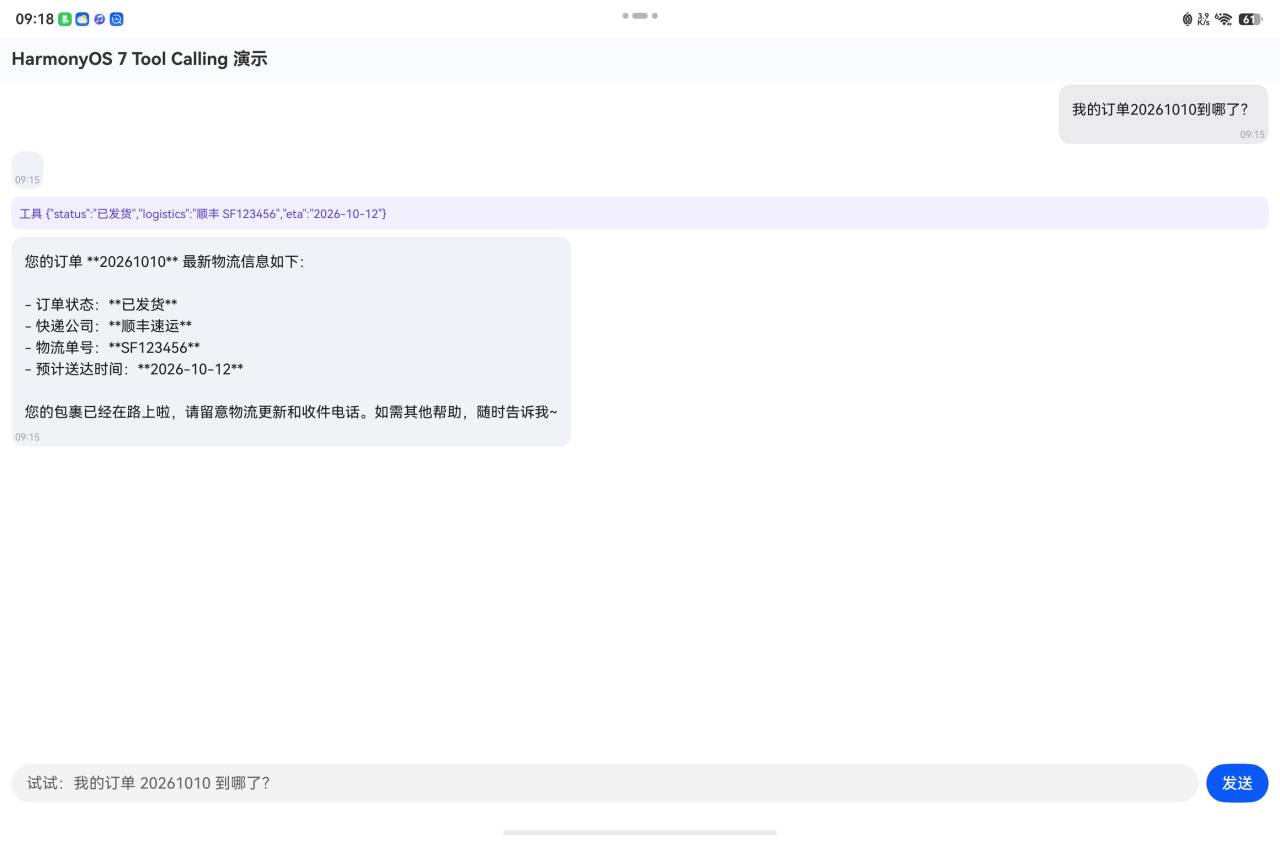The height and width of the screenshot is (841, 1280).
Task: Tap the line 物流单号: **SF123456**
Action: (112, 348)
